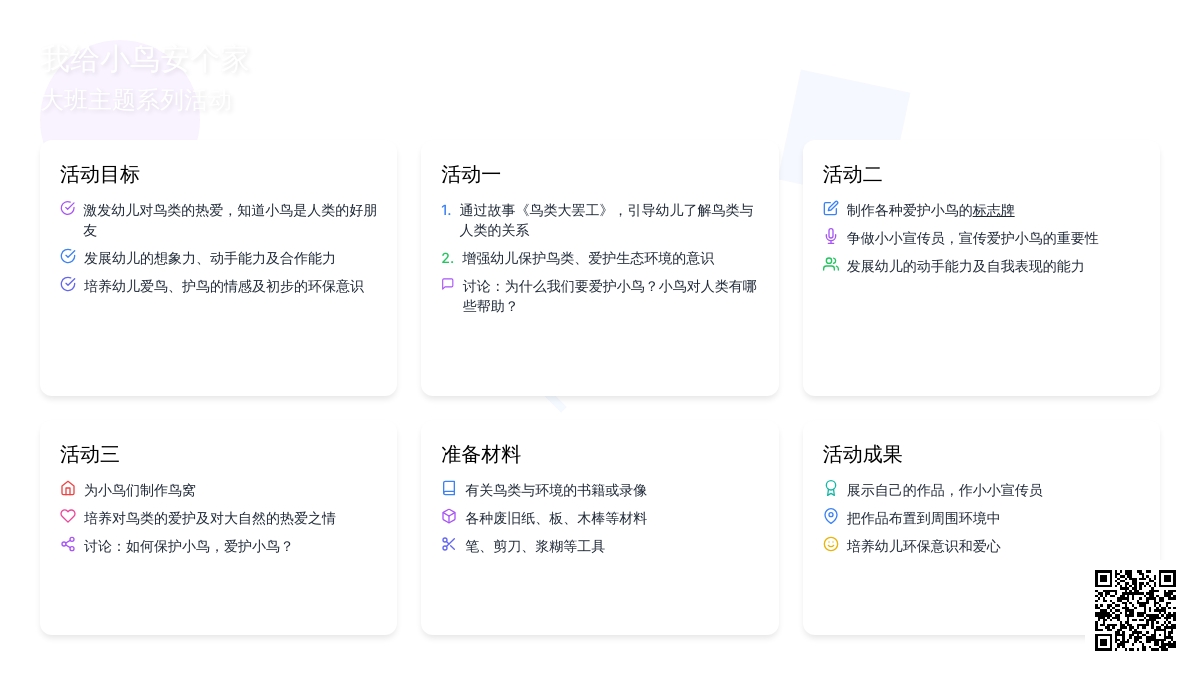Click text 笔、剪刀、浆糊等工具
Screen dimensions: 1200x675
[535, 546]
